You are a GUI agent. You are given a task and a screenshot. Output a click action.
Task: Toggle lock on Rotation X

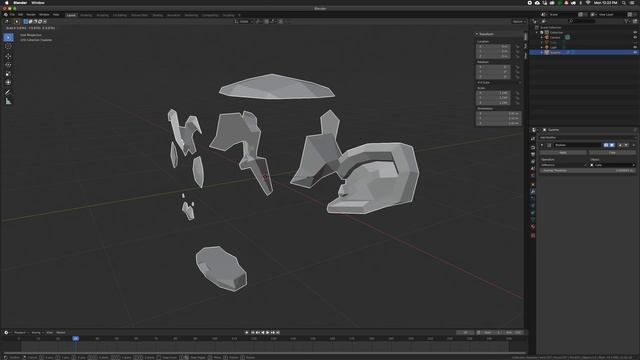tap(517, 67)
